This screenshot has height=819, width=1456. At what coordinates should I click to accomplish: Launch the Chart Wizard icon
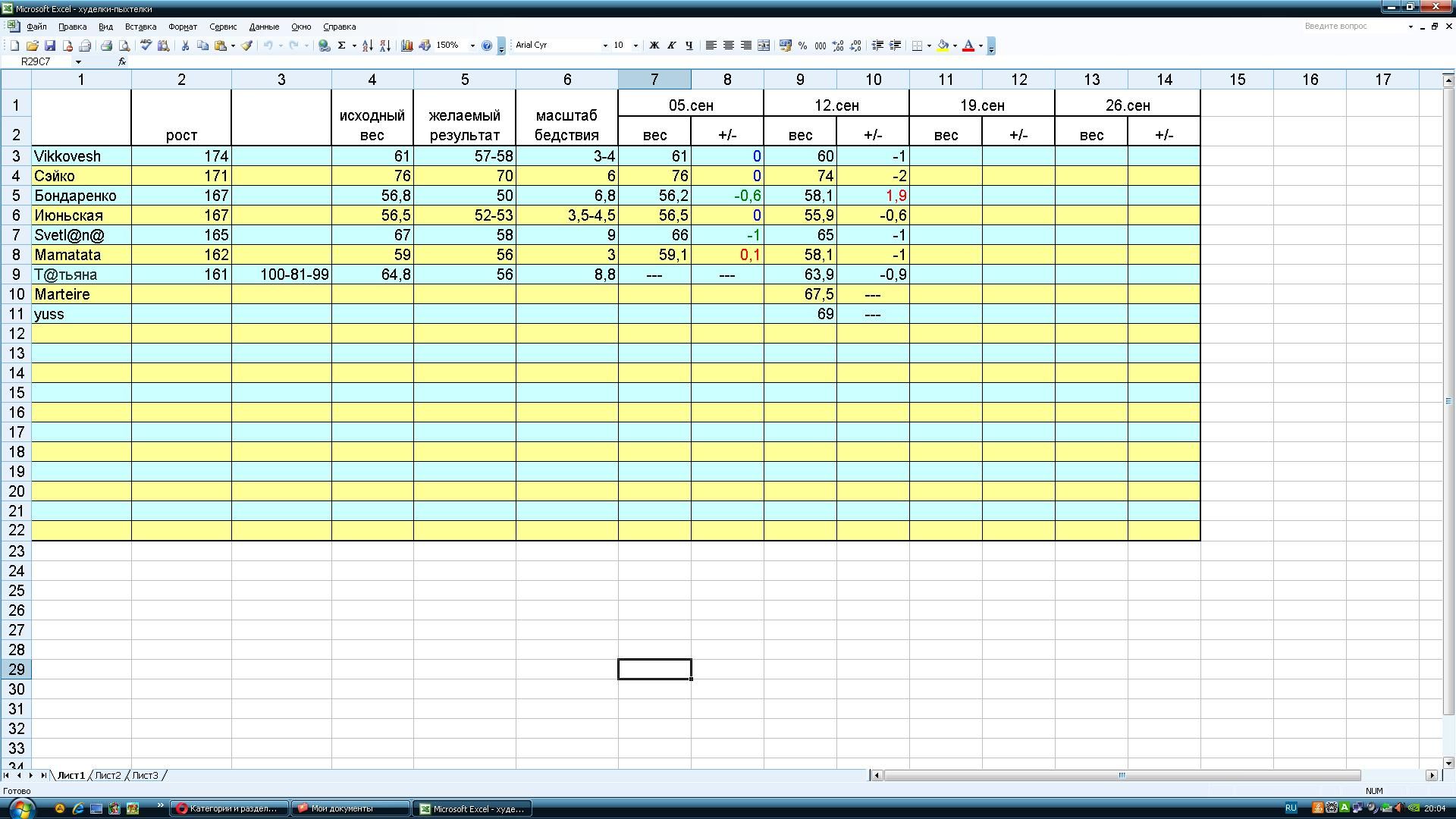pos(407,45)
